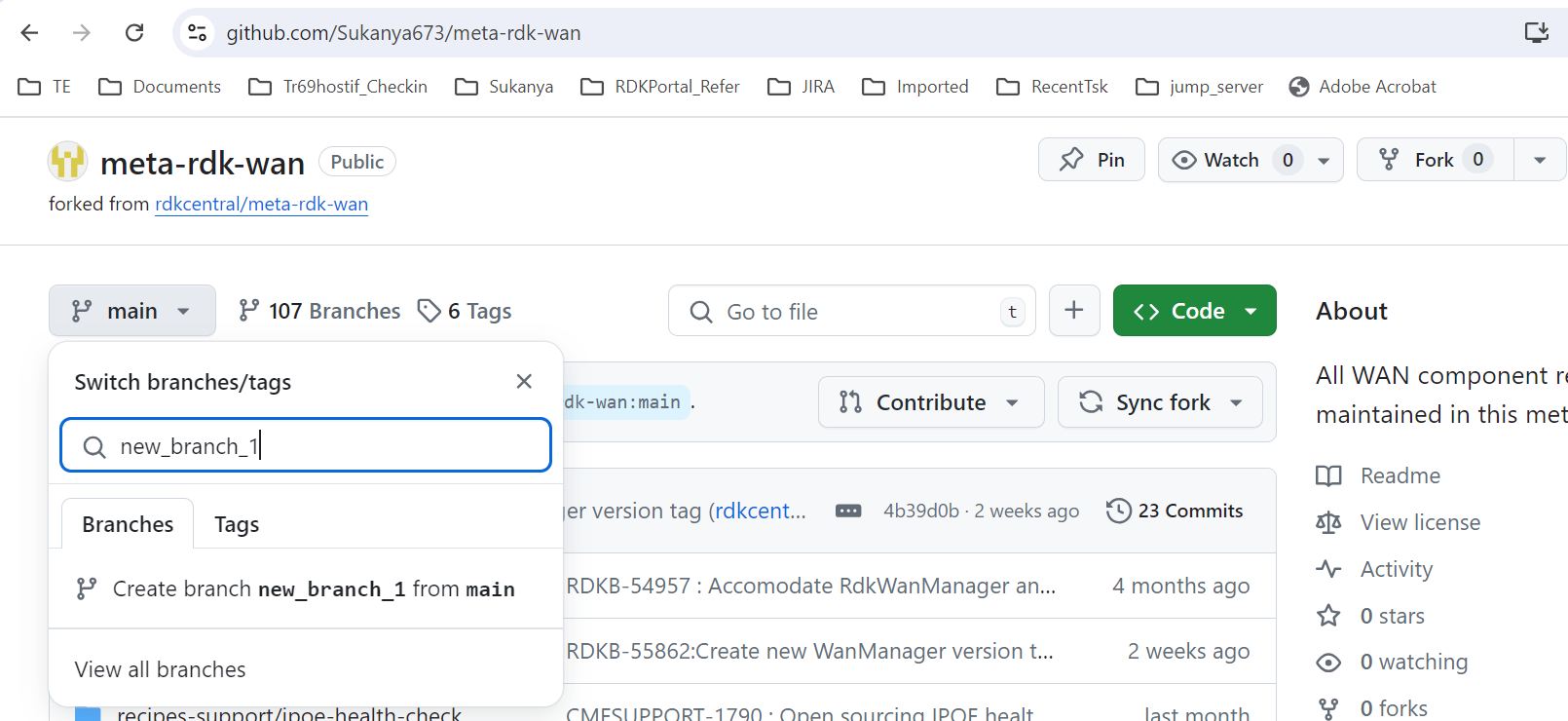Click the plus add file button
1568x721 pixels.
1074,311
